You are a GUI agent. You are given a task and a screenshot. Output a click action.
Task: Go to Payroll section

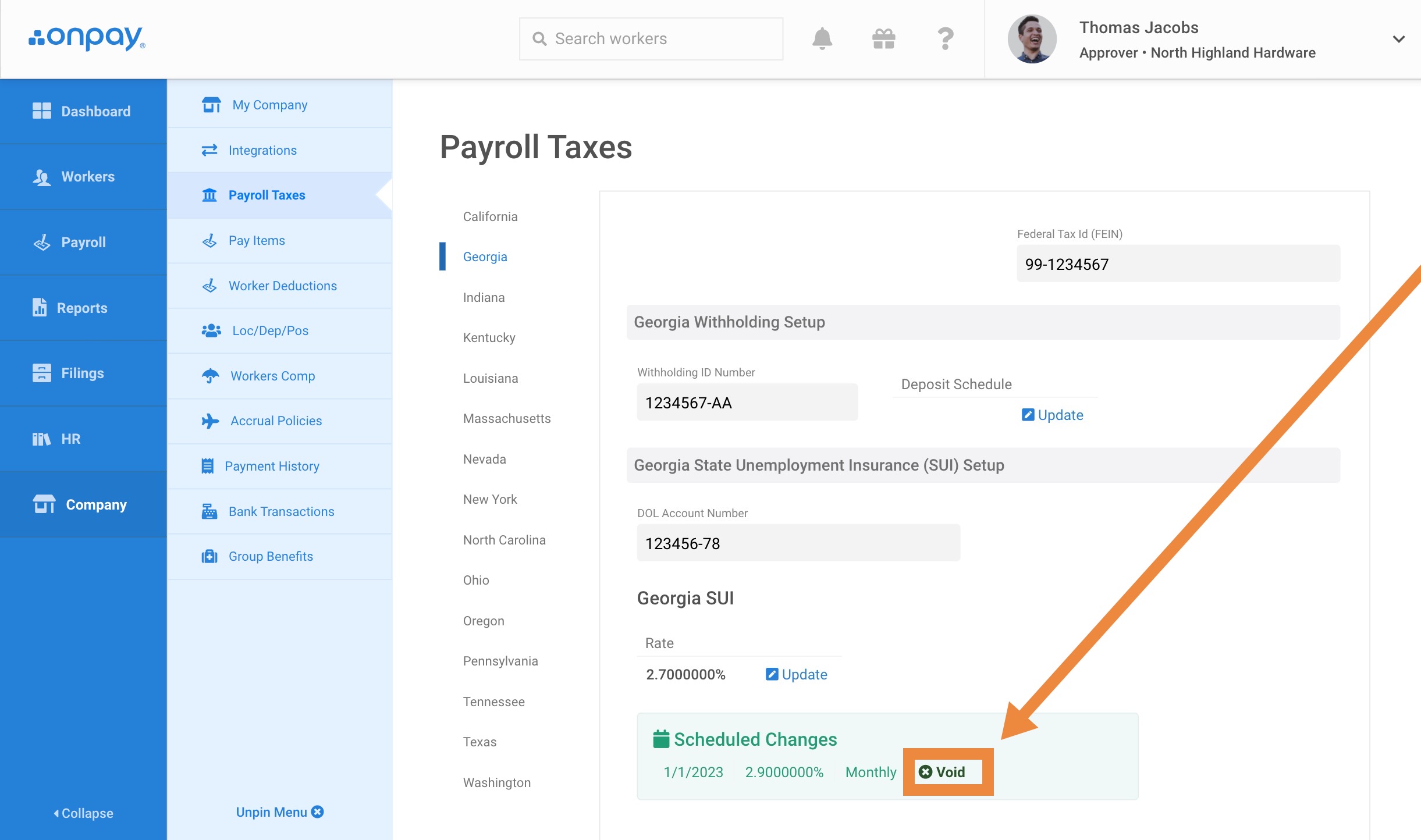point(83,243)
